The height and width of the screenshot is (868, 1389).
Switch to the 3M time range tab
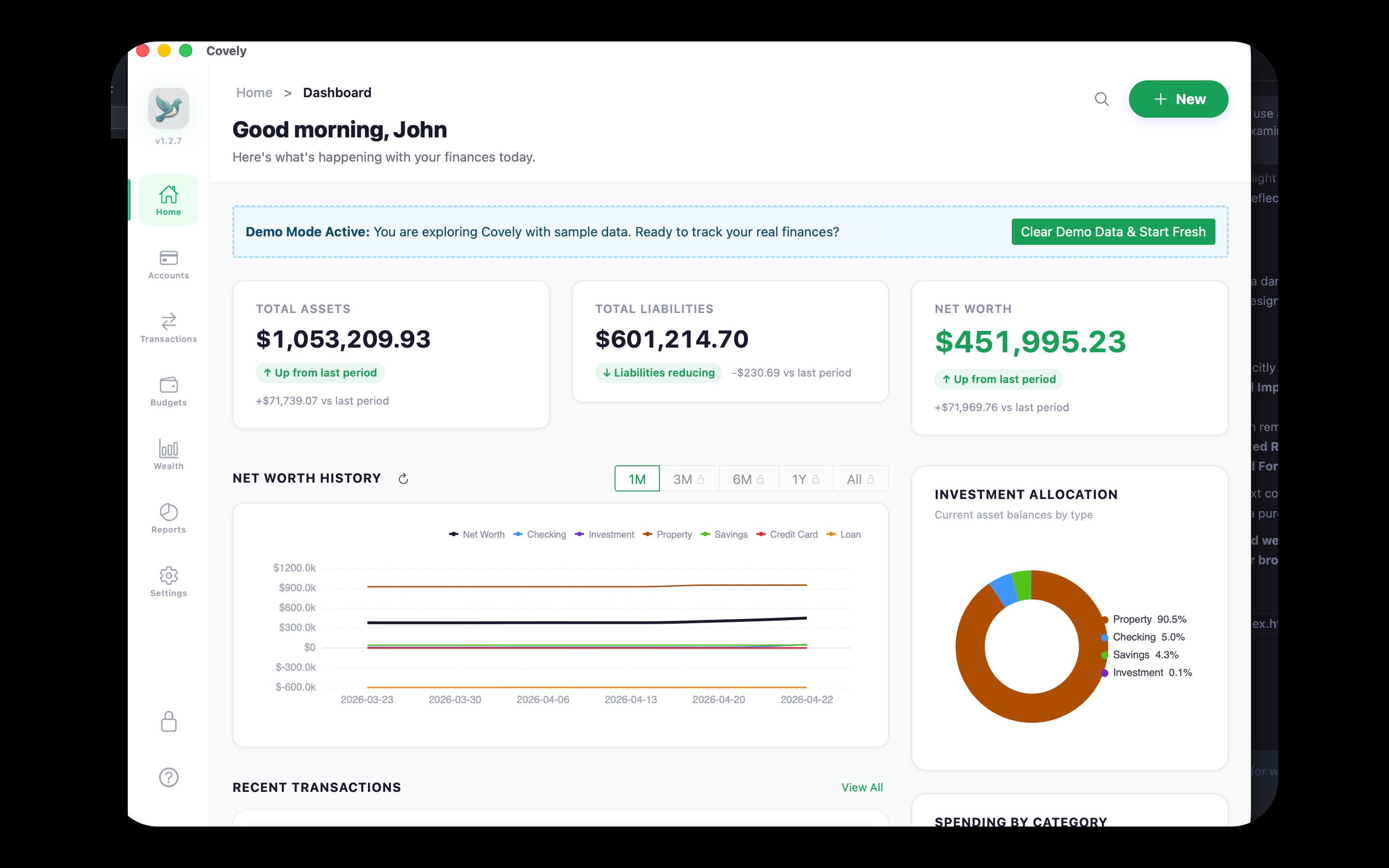pyautogui.click(x=688, y=478)
